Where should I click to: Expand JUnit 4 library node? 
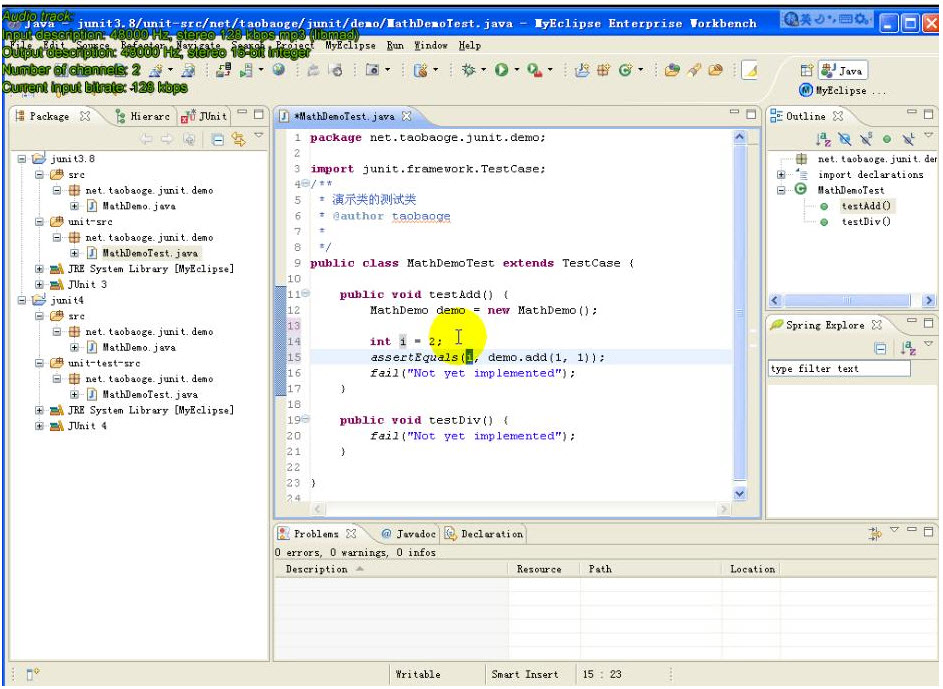[x=40, y=426]
